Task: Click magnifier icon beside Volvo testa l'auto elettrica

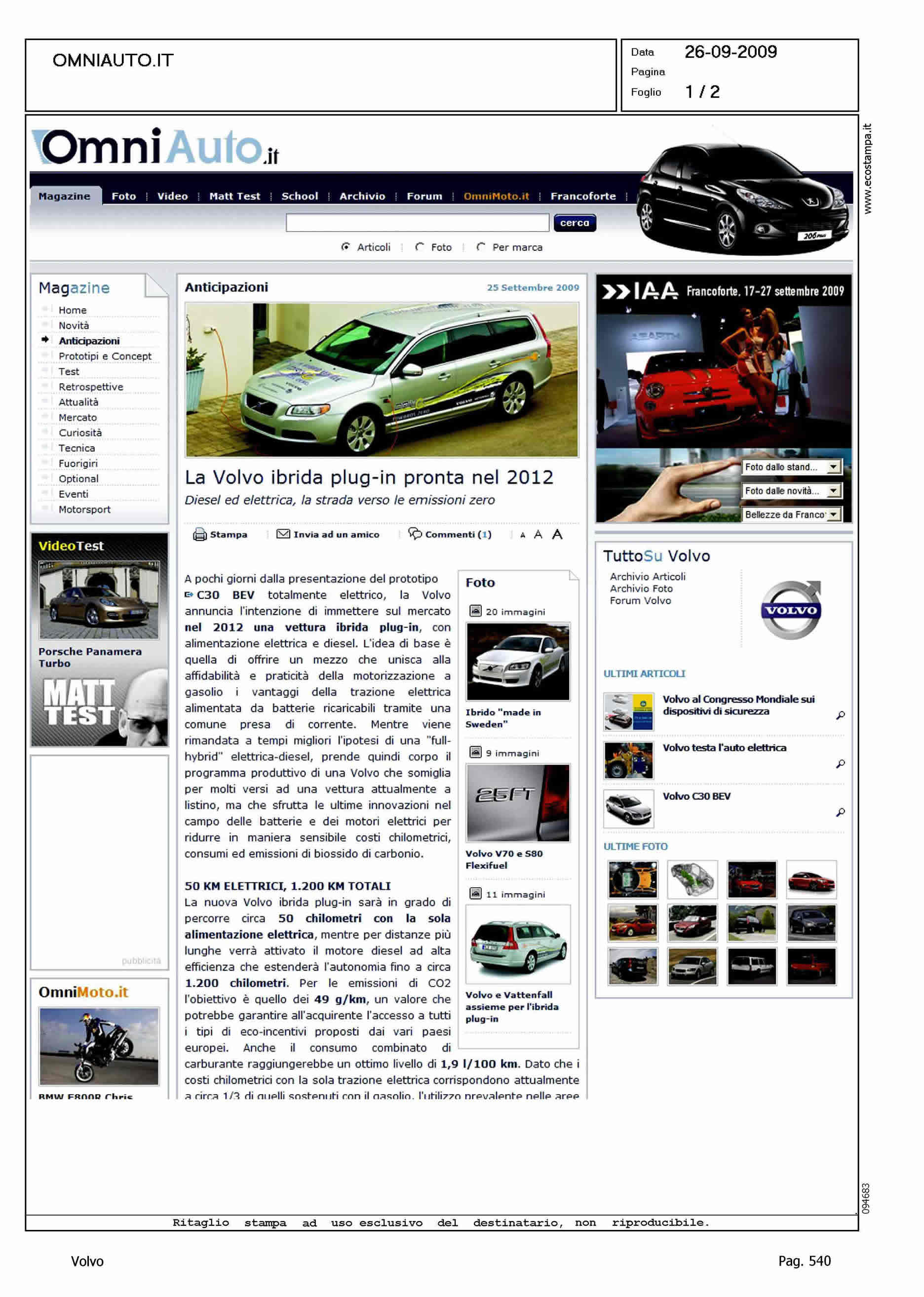Action: [840, 764]
